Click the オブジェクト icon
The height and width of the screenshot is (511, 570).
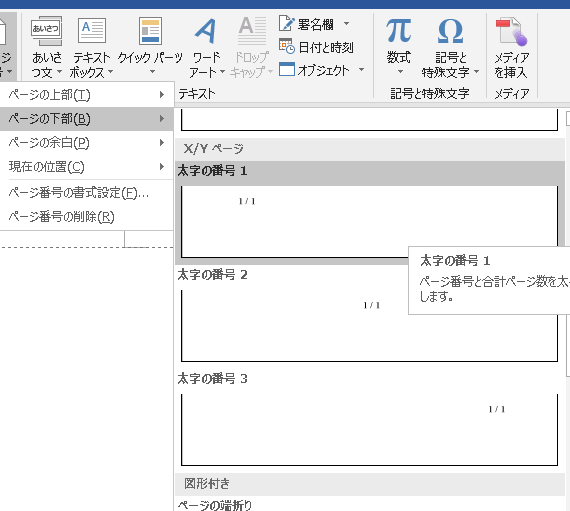coord(287,69)
